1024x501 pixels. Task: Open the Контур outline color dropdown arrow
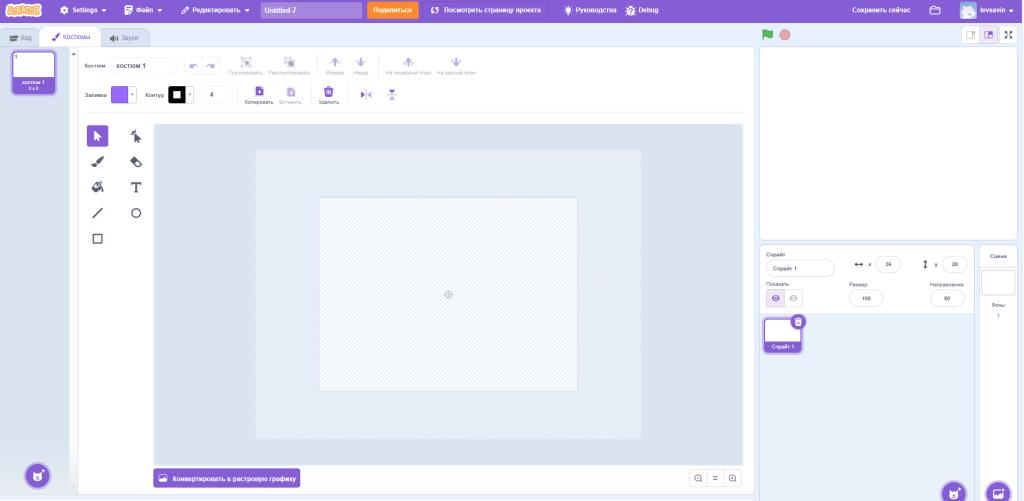pyautogui.click(x=190, y=95)
